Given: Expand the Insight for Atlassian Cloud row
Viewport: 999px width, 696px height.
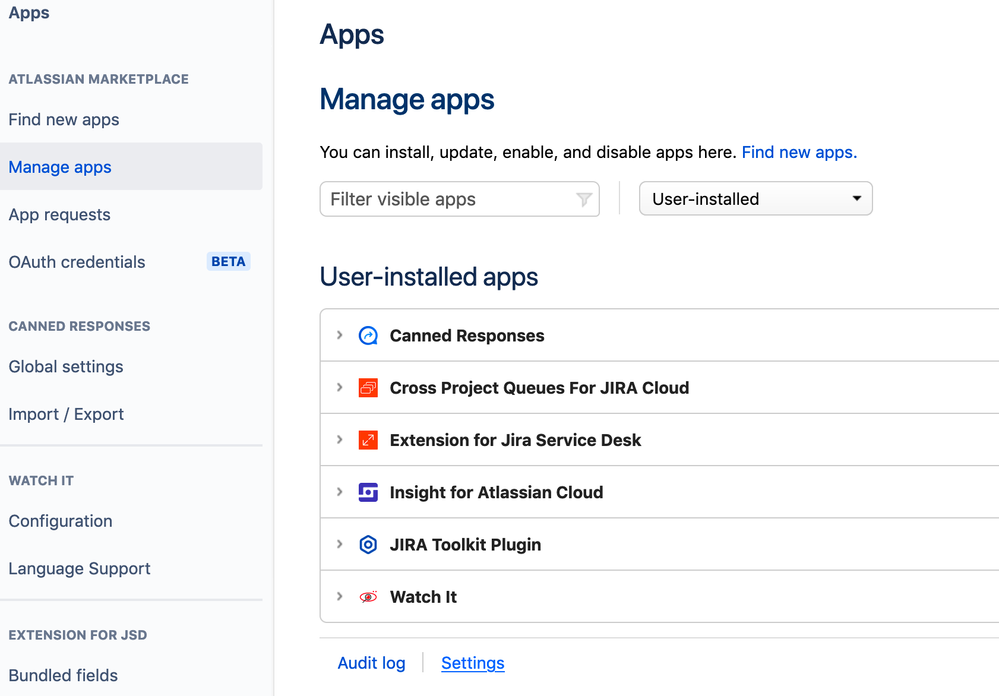Looking at the screenshot, I should coord(340,492).
